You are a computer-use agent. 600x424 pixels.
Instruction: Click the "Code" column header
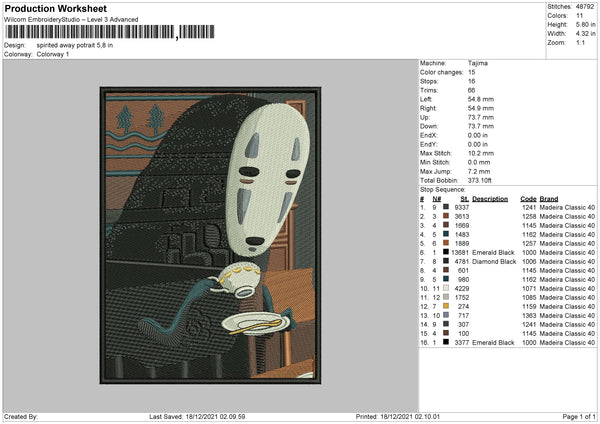pos(528,199)
